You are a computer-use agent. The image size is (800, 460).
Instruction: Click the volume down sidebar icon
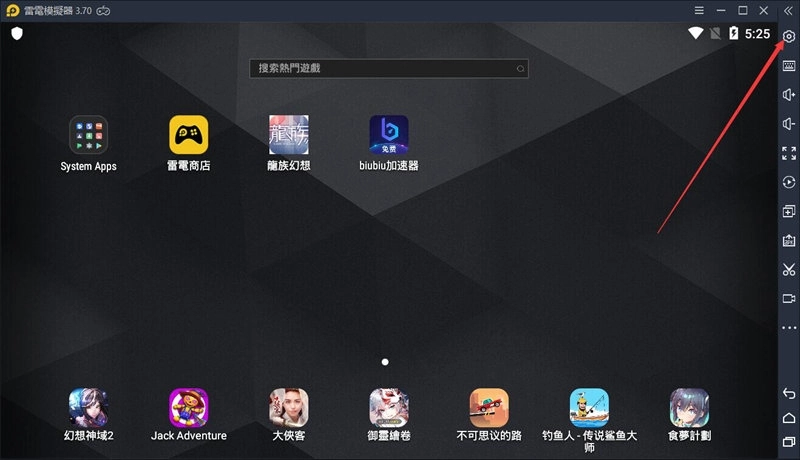tap(789, 124)
